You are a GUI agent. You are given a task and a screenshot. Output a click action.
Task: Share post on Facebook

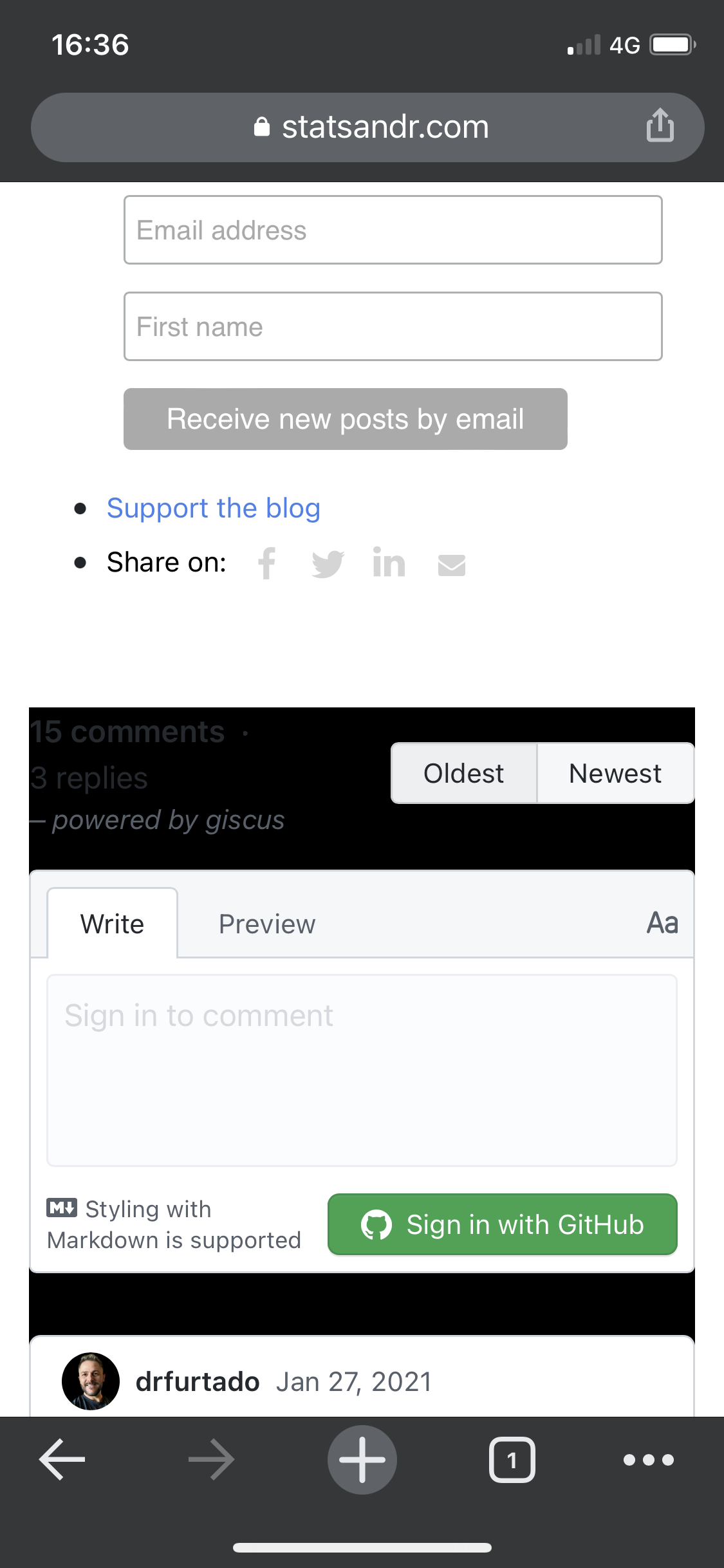coord(266,563)
